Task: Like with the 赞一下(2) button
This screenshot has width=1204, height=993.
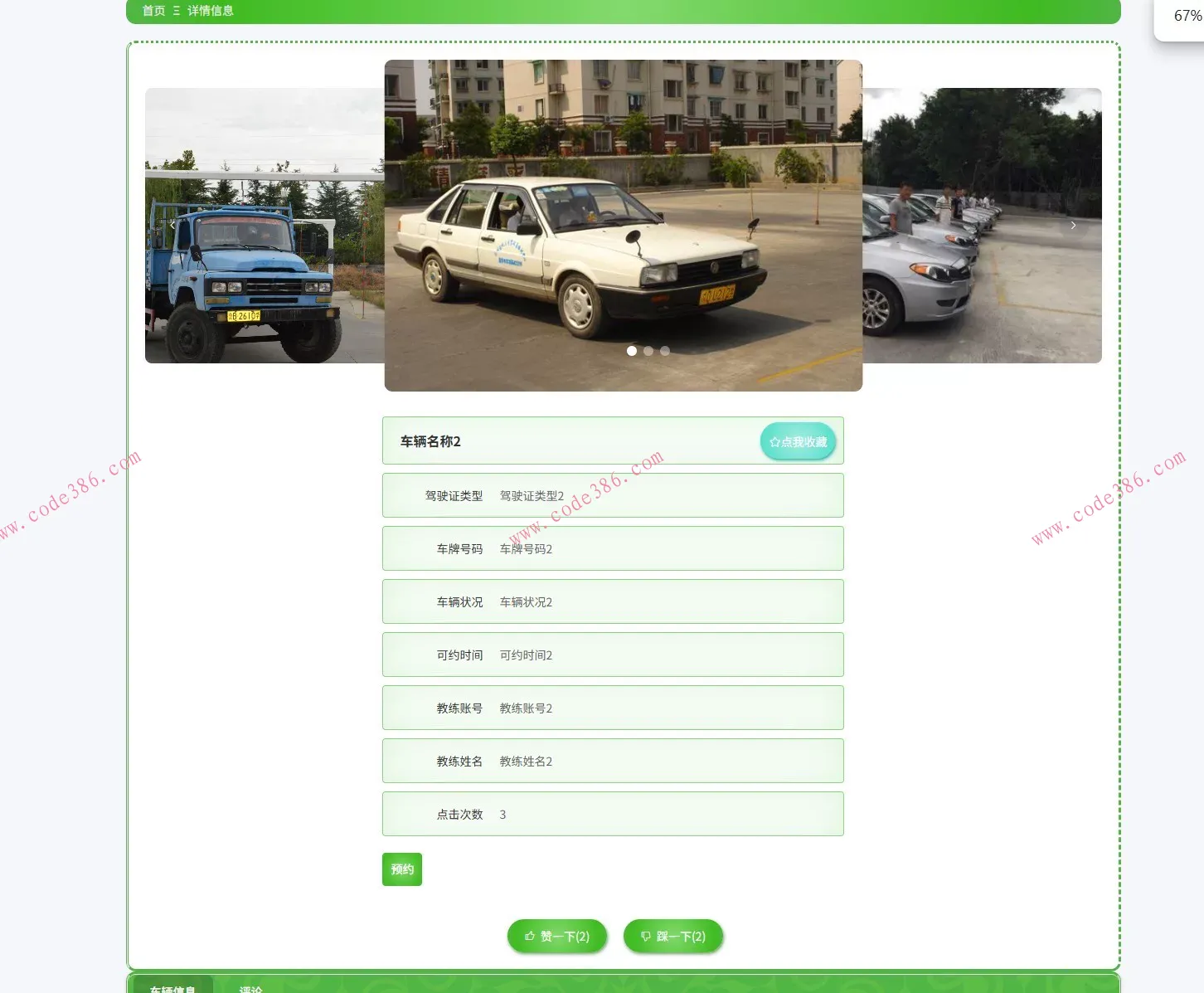Action: point(557,937)
